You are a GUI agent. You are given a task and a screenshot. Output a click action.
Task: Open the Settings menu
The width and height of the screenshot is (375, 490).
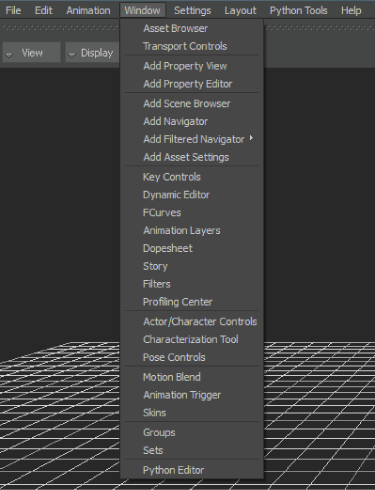click(x=192, y=10)
